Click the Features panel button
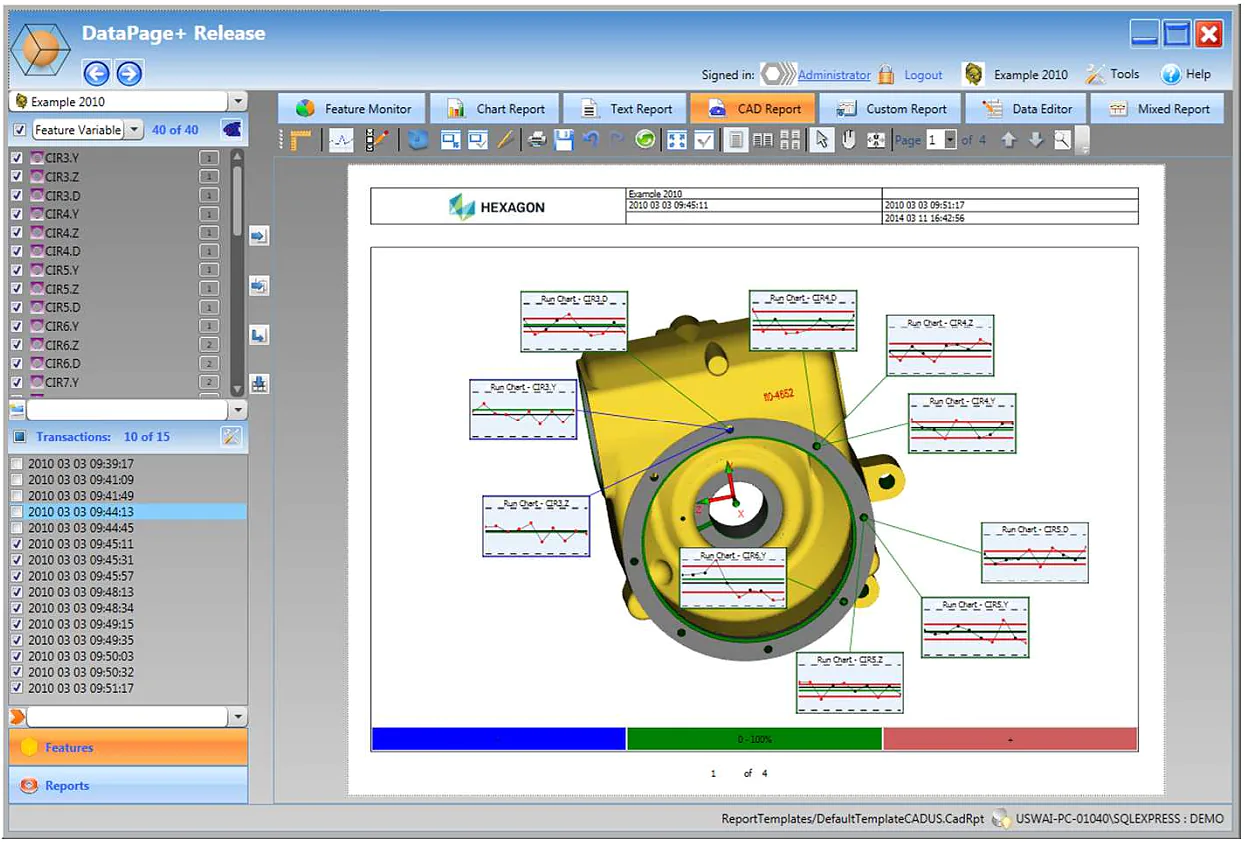 pos(128,747)
